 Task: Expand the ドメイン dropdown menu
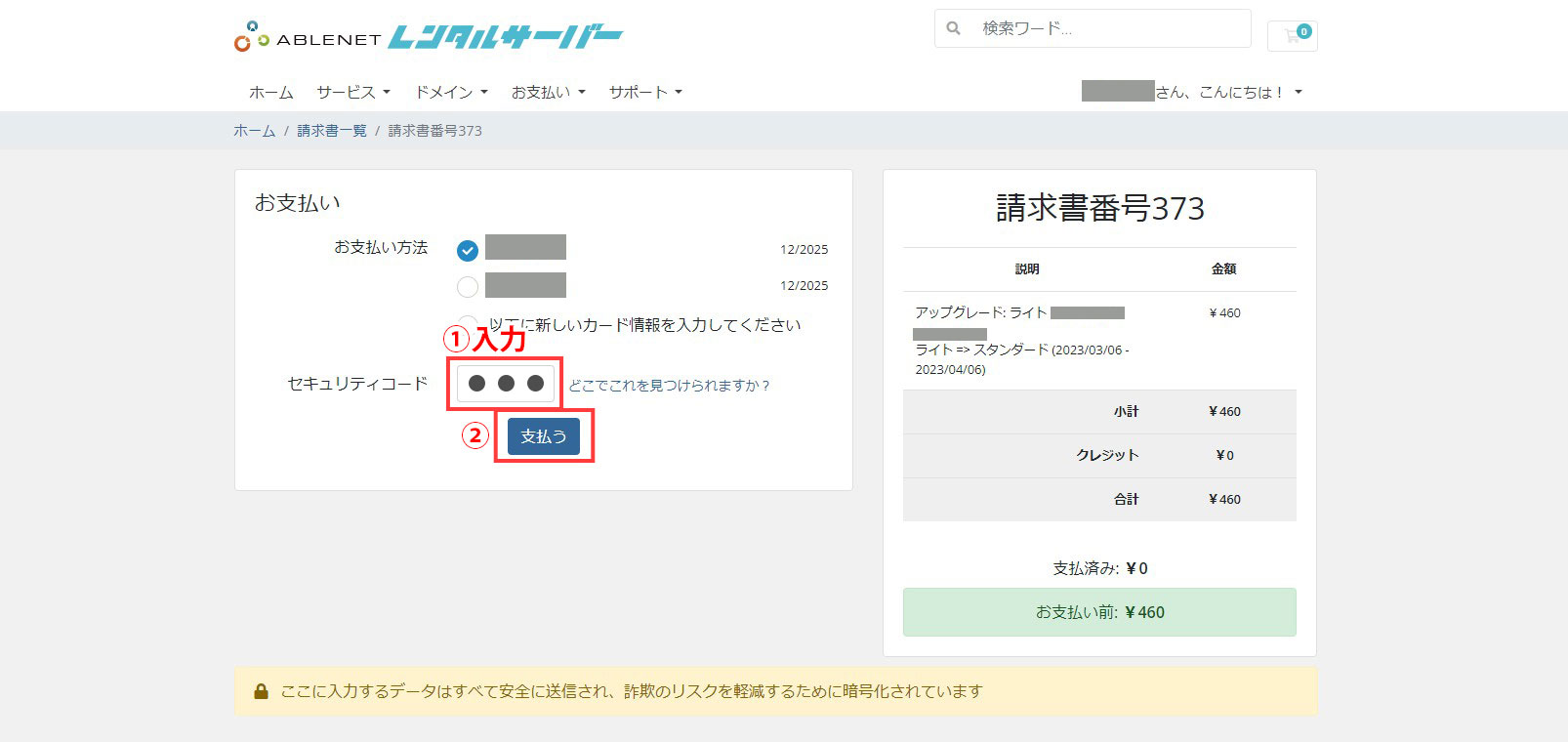click(451, 92)
